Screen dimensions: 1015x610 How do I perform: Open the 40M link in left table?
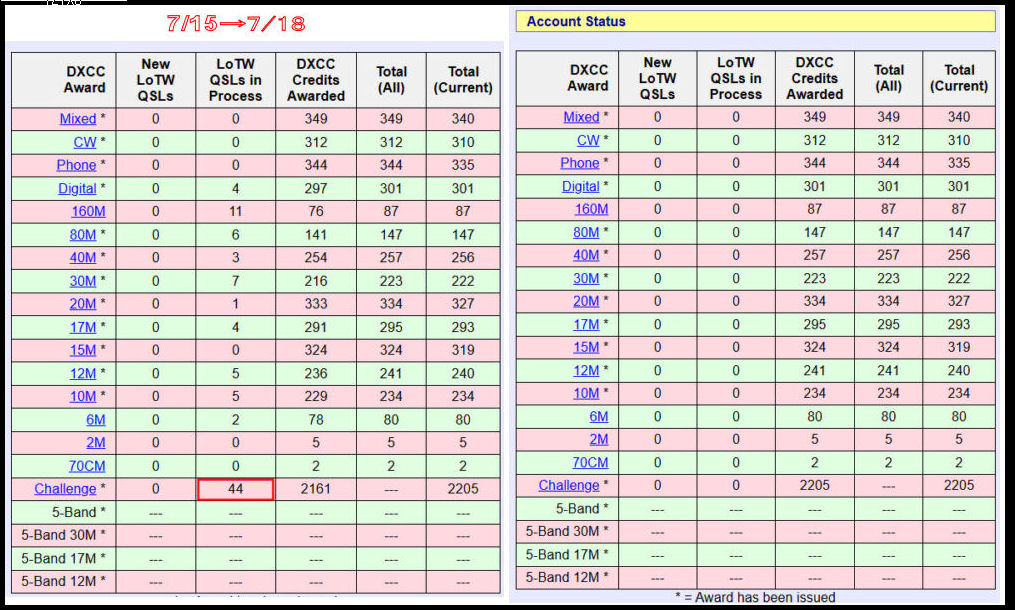pos(83,258)
